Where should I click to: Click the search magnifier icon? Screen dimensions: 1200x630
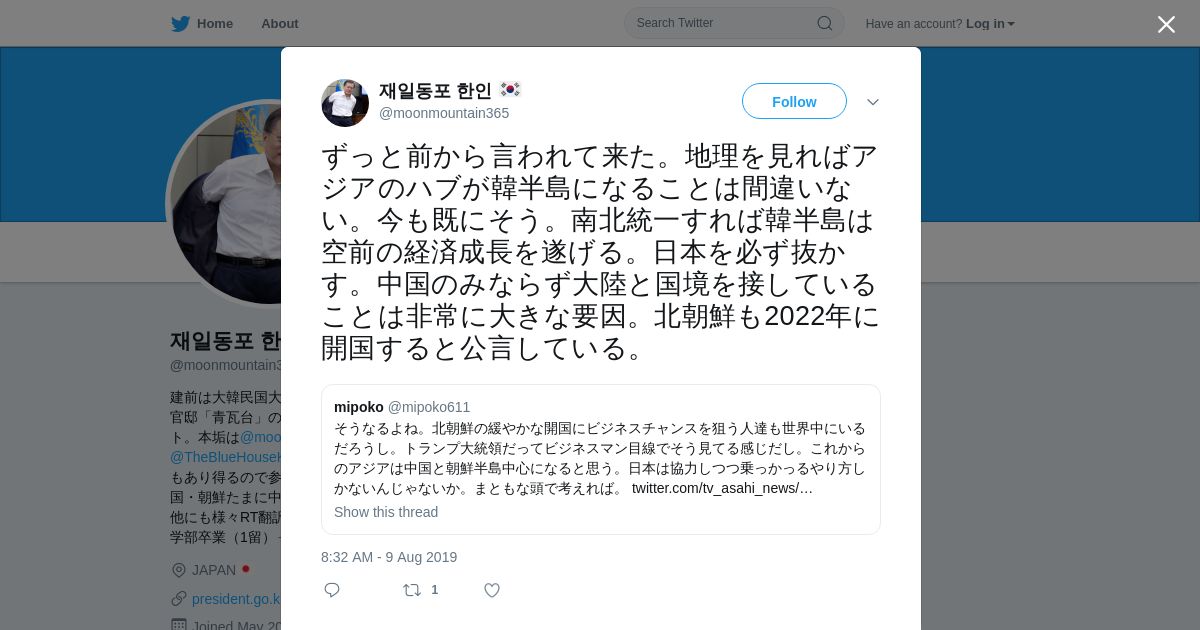825,23
